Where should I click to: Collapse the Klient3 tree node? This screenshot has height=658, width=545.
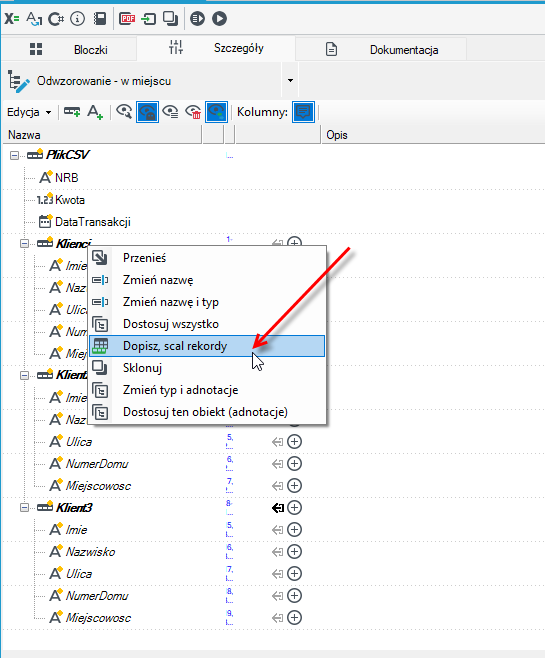24,508
